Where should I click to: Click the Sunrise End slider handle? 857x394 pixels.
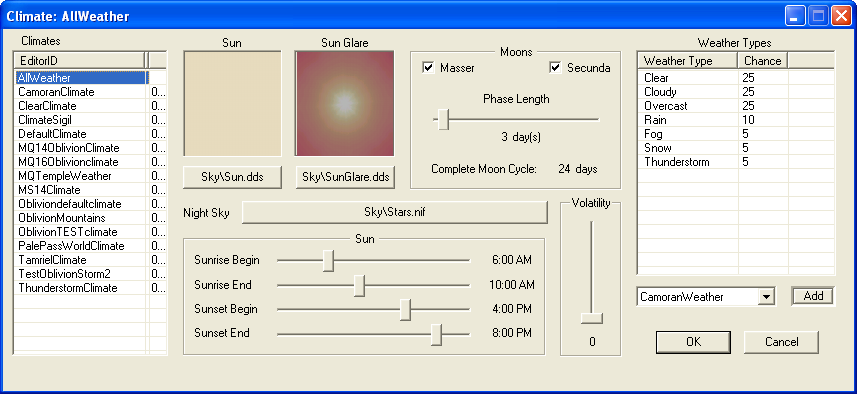(x=359, y=285)
